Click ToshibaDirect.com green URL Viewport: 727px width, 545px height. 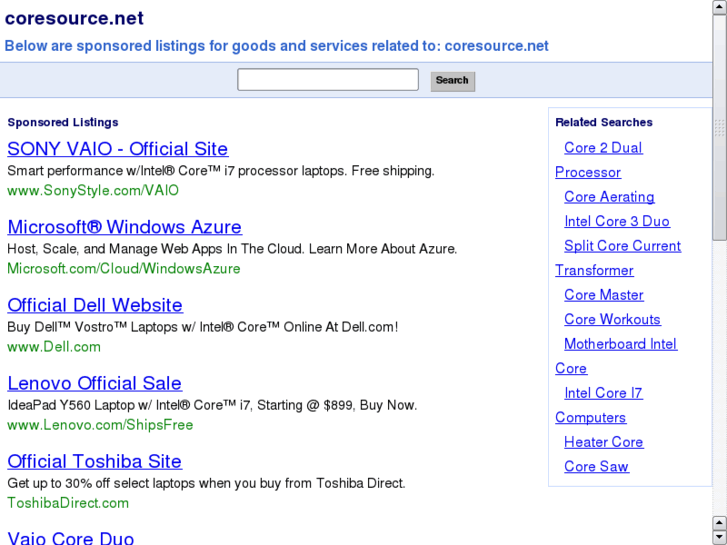pyautogui.click(x=68, y=503)
